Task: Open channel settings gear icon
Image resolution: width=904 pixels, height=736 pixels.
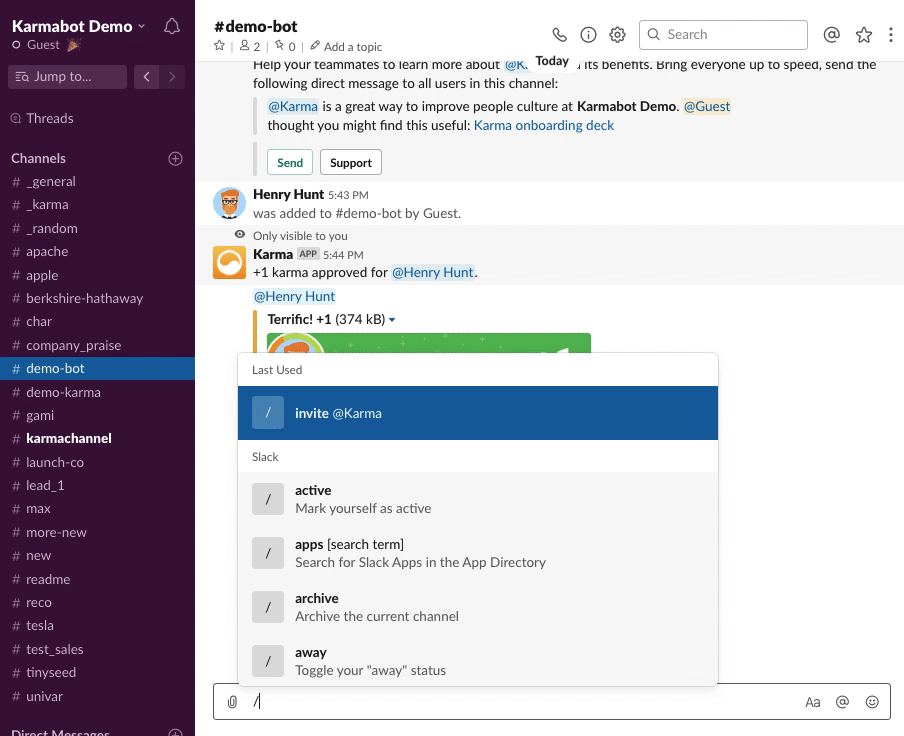Action: click(x=617, y=35)
